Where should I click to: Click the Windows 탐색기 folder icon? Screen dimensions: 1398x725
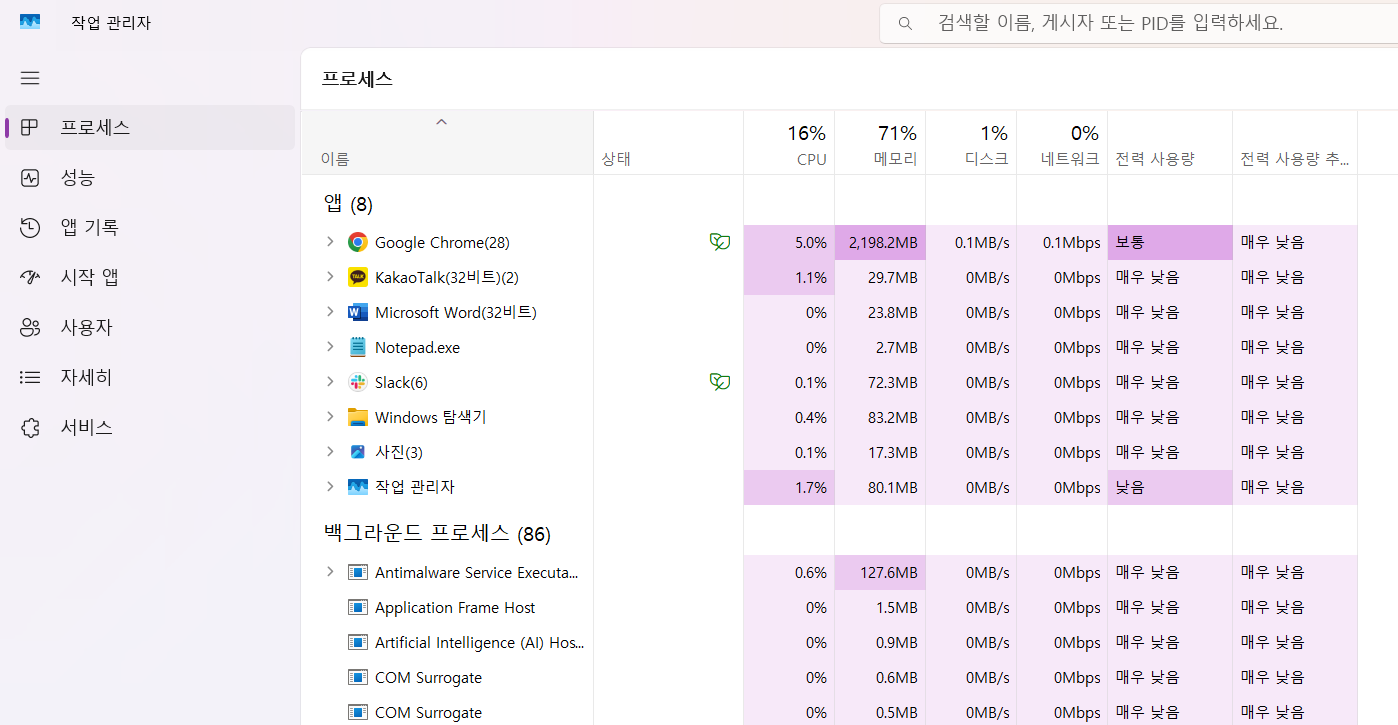pyautogui.click(x=358, y=417)
